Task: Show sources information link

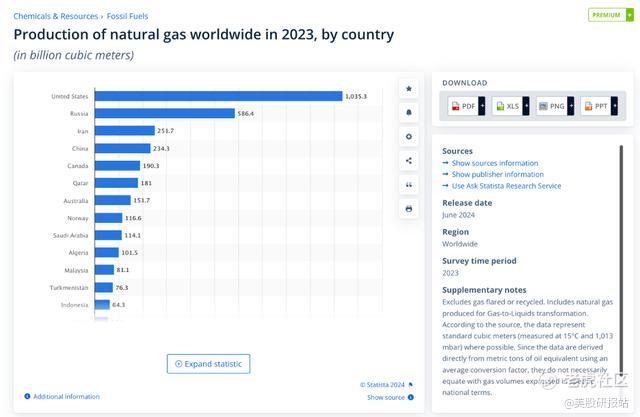Action: click(494, 163)
